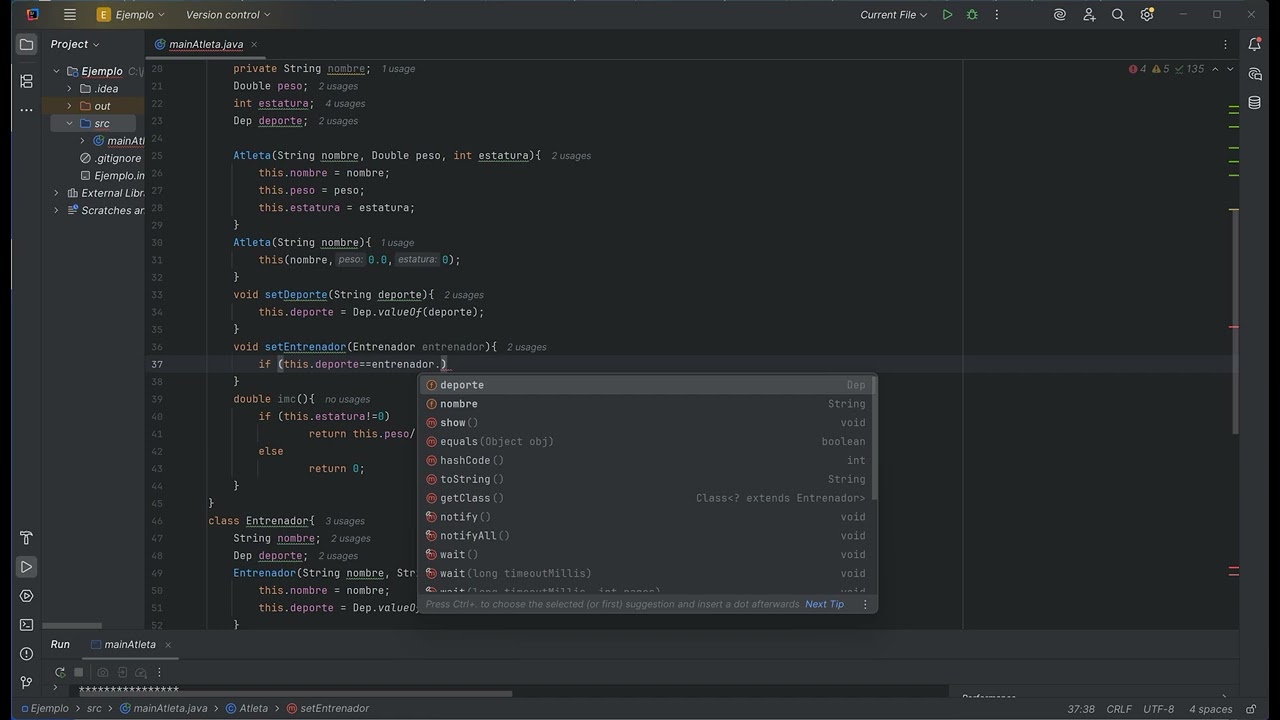Open the main hamburger menu
1280x720 pixels.
[69, 15]
